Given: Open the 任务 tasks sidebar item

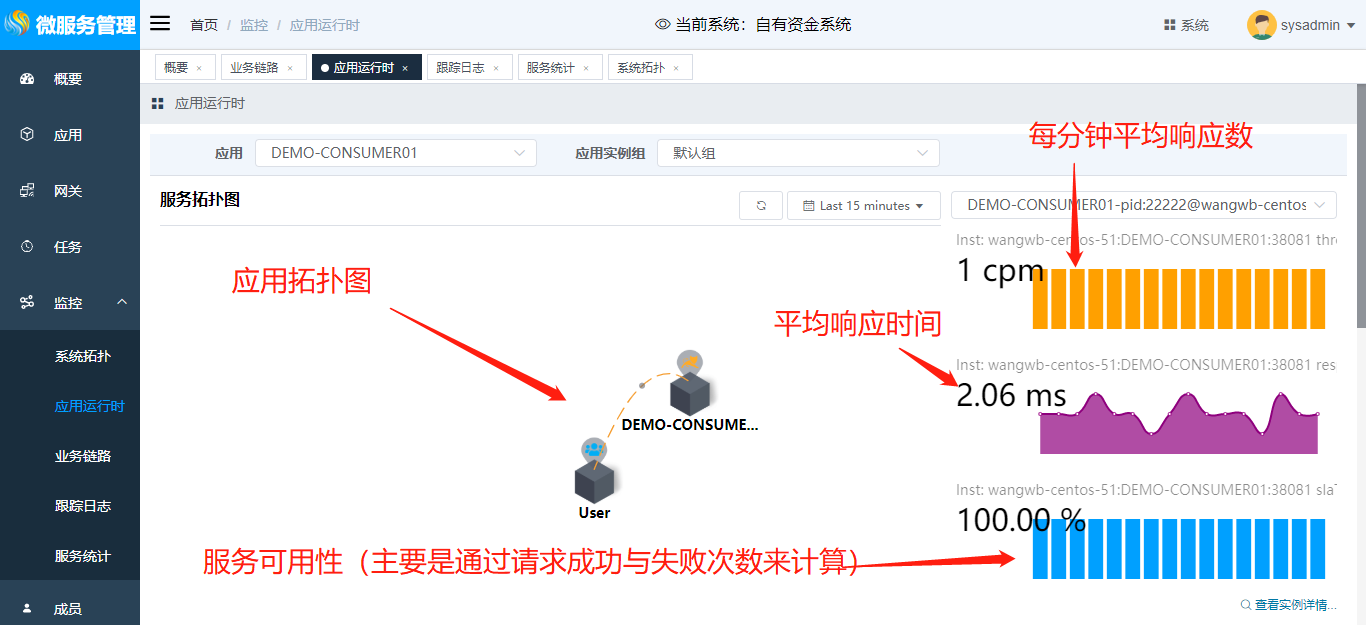Looking at the screenshot, I should coord(68,247).
